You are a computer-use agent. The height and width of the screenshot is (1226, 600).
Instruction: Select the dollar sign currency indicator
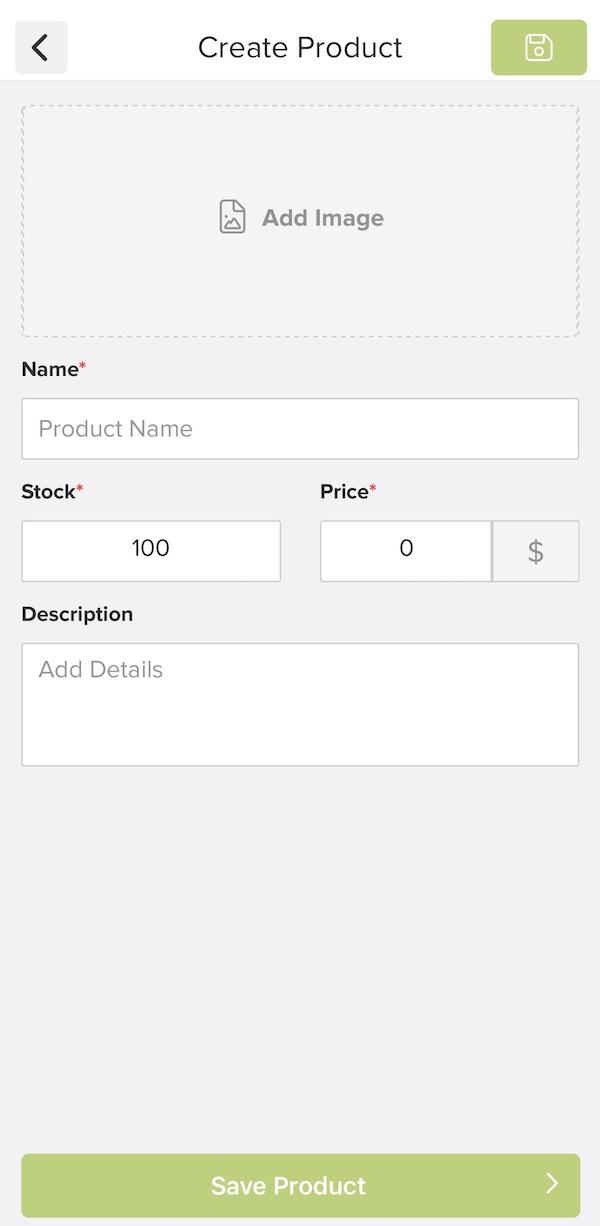[535, 550]
